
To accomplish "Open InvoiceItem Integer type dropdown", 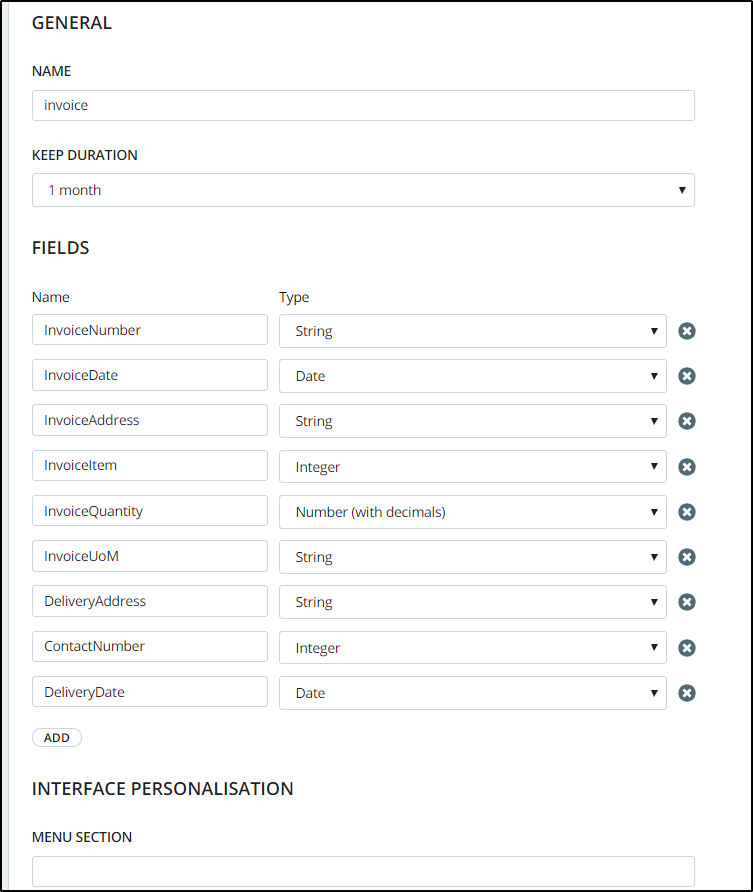I will pyautogui.click(x=472, y=467).
